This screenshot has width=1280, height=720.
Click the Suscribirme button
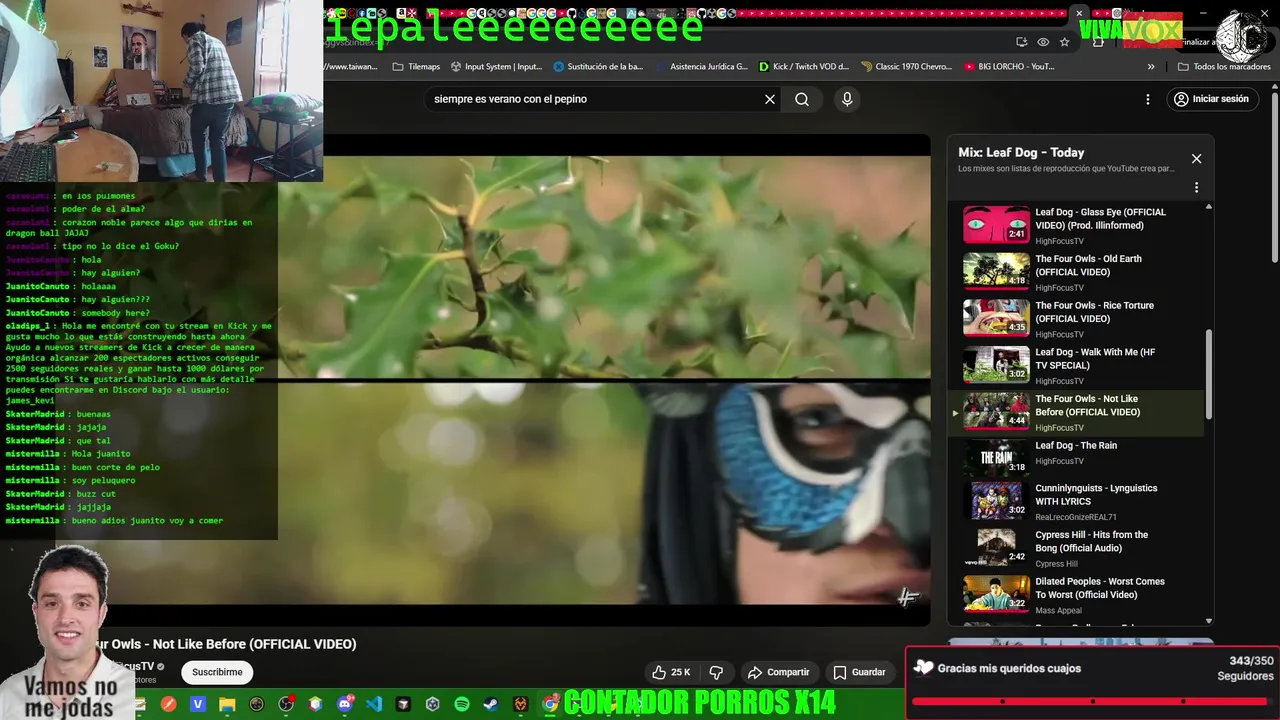pos(217,672)
